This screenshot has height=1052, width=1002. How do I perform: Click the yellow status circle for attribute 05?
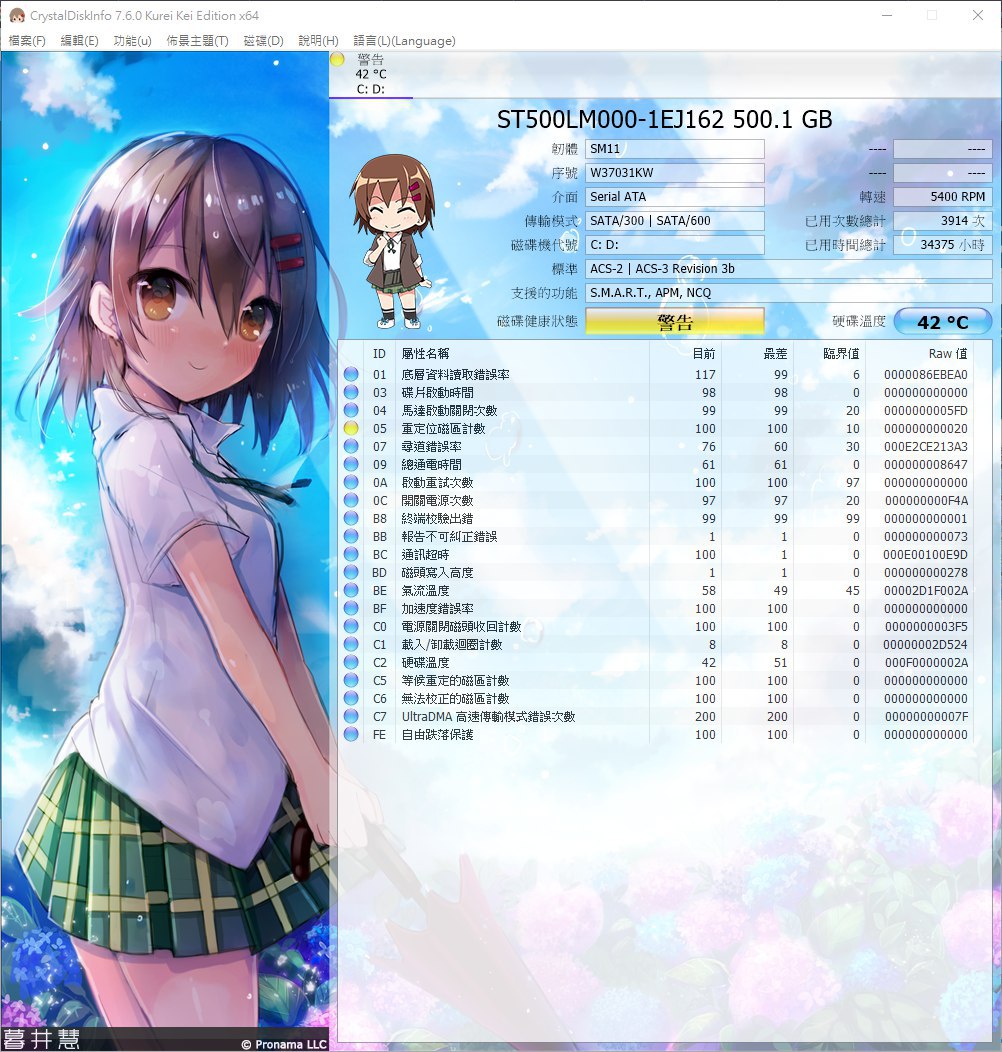click(351, 428)
